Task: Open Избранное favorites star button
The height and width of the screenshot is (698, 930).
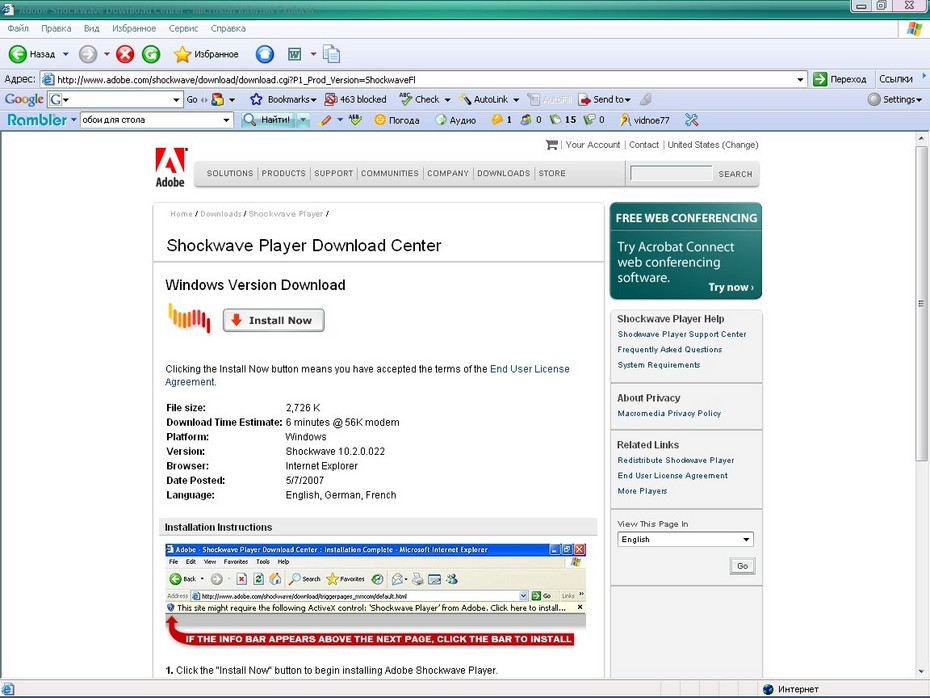Action: tap(206, 54)
